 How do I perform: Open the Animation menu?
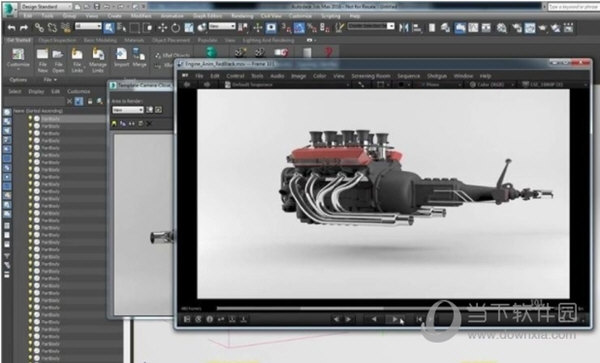coord(172,16)
